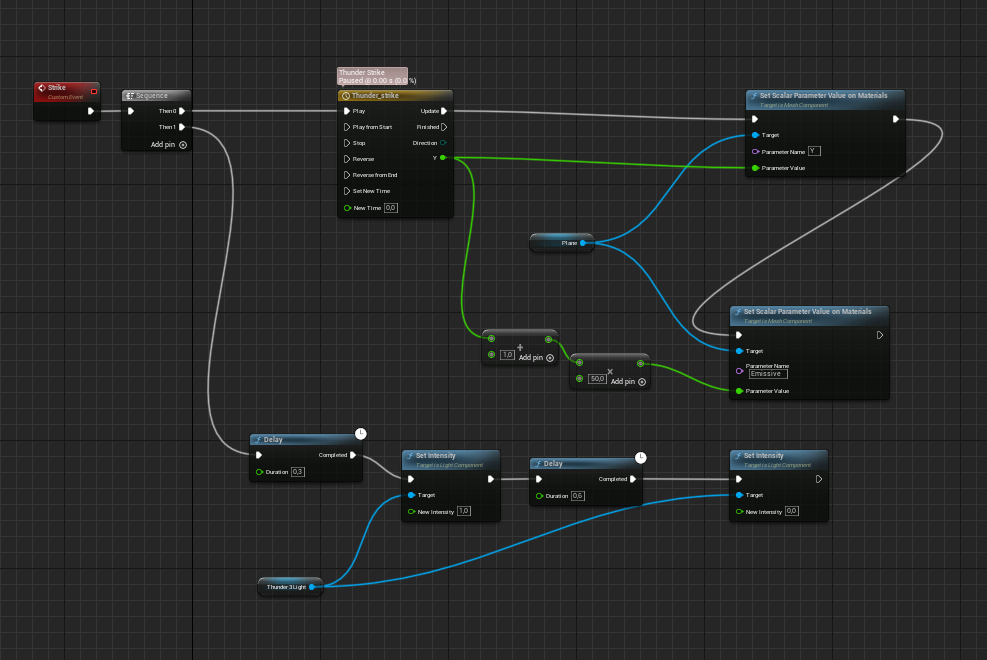The height and width of the screenshot is (660, 987).
Task: Click the green Y output pin on Thunder_strike
Action: click(443, 158)
